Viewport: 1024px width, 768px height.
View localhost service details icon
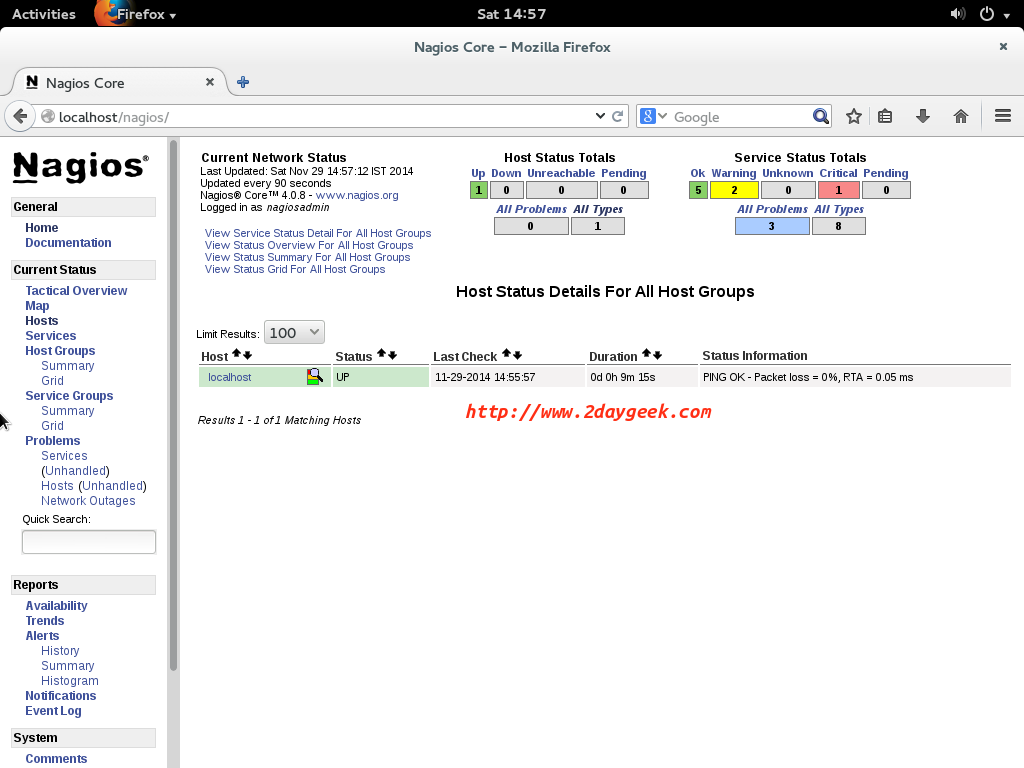pyautogui.click(x=315, y=377)
